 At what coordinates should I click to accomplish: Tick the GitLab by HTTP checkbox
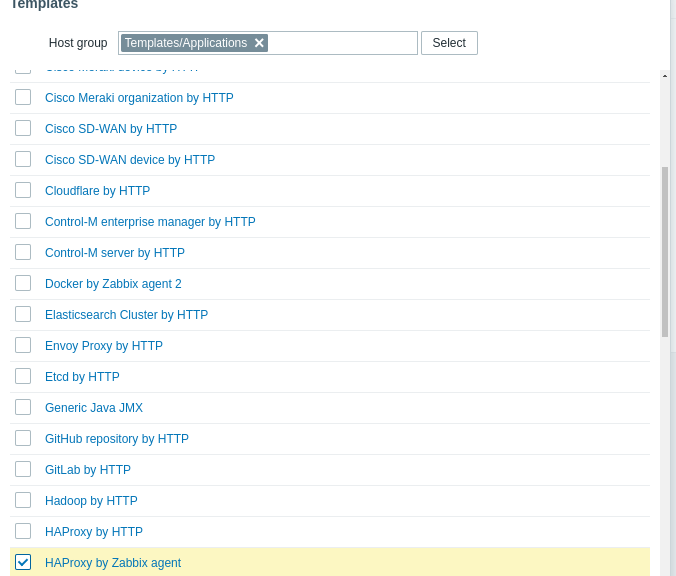(23, 470)
